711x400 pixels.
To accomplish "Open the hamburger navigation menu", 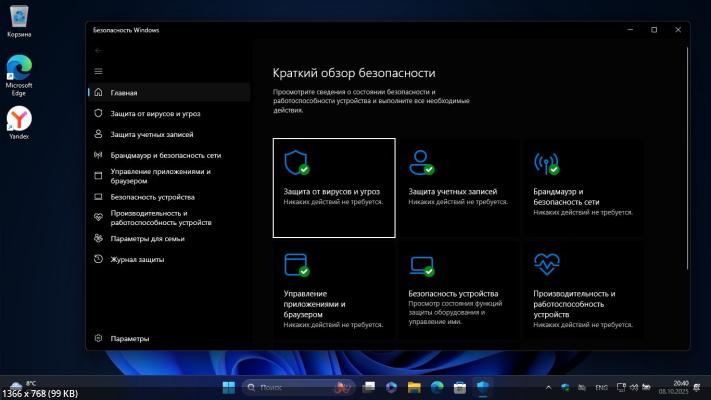I will point(98,71).
